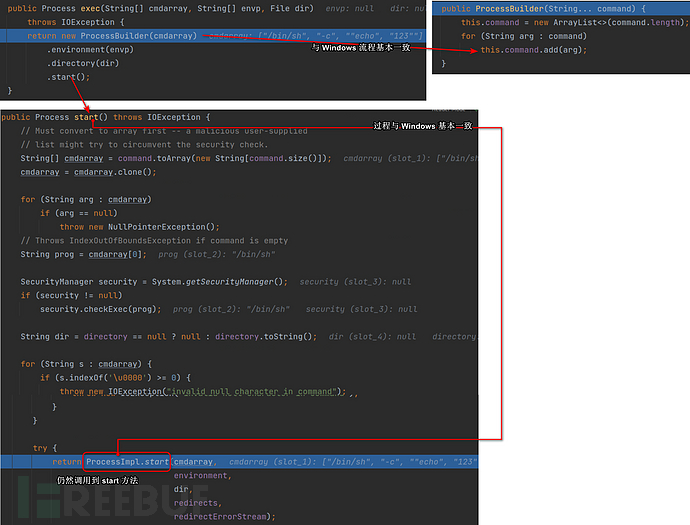Click the .directory(dir) call
Image resolution: width=690 pixels, height=525 pixels.
(x=84, y=62)
